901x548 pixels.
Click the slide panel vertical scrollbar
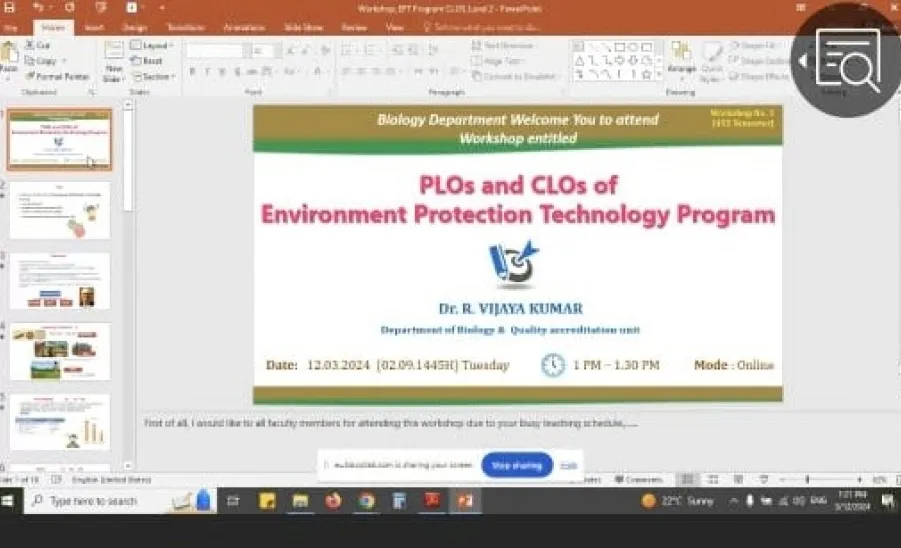128,285
